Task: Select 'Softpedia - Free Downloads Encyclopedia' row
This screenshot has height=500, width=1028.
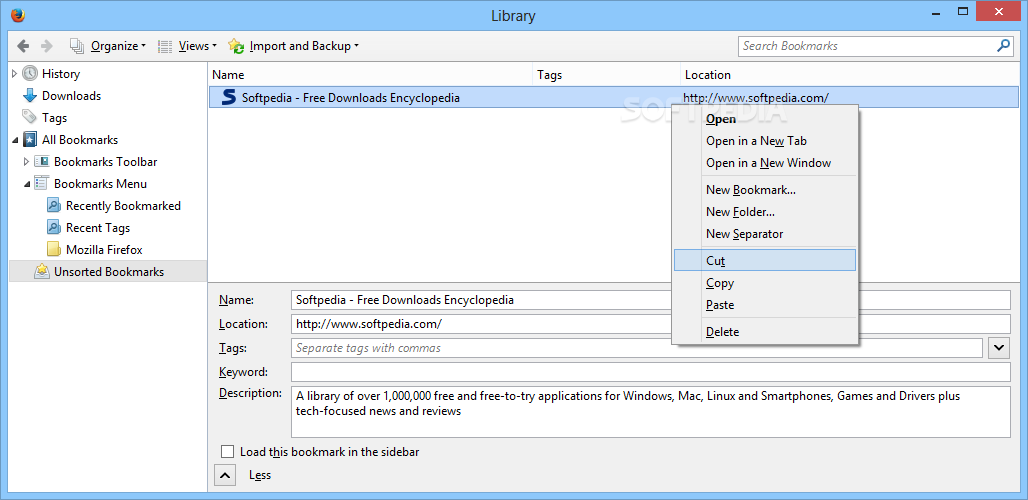Action: (x=614, y=98)
